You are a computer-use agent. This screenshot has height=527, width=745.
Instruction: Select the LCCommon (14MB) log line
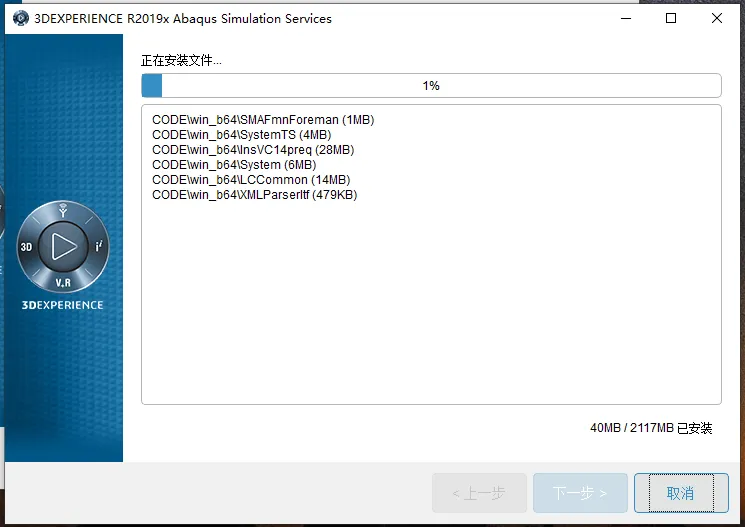pyautogui.click(x=251, y=180)
